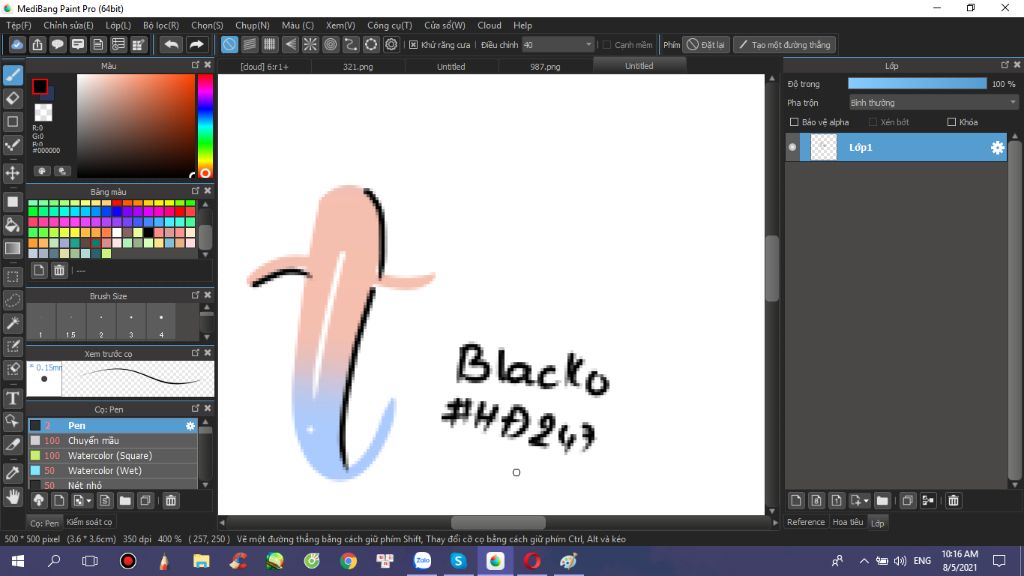The width and height of the screenshot is (1024, 576).
Task: Select the Eraser tool in left toolbar
Action: point(13,98)
